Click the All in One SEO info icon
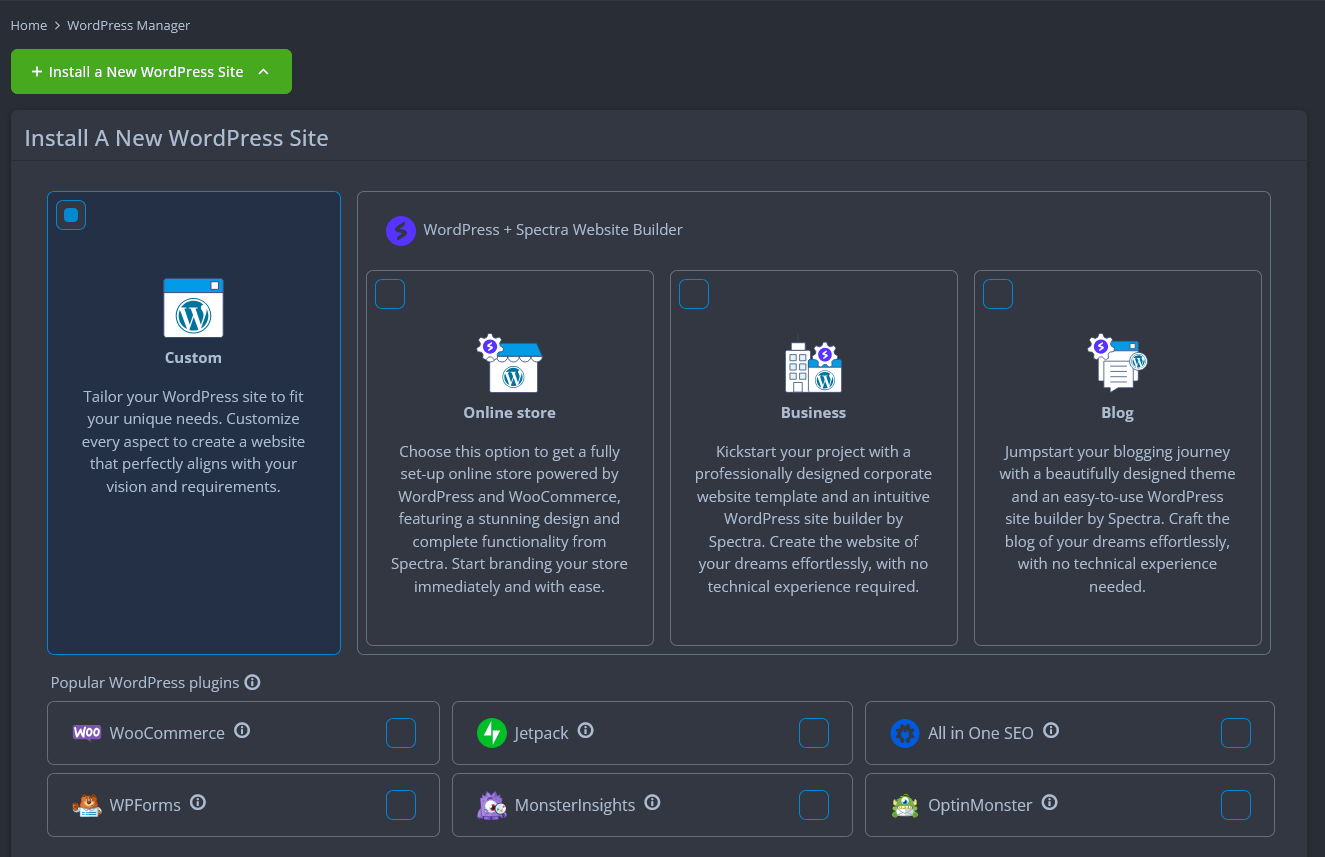Screen dimensions: 1325x857 [1051, 731]
